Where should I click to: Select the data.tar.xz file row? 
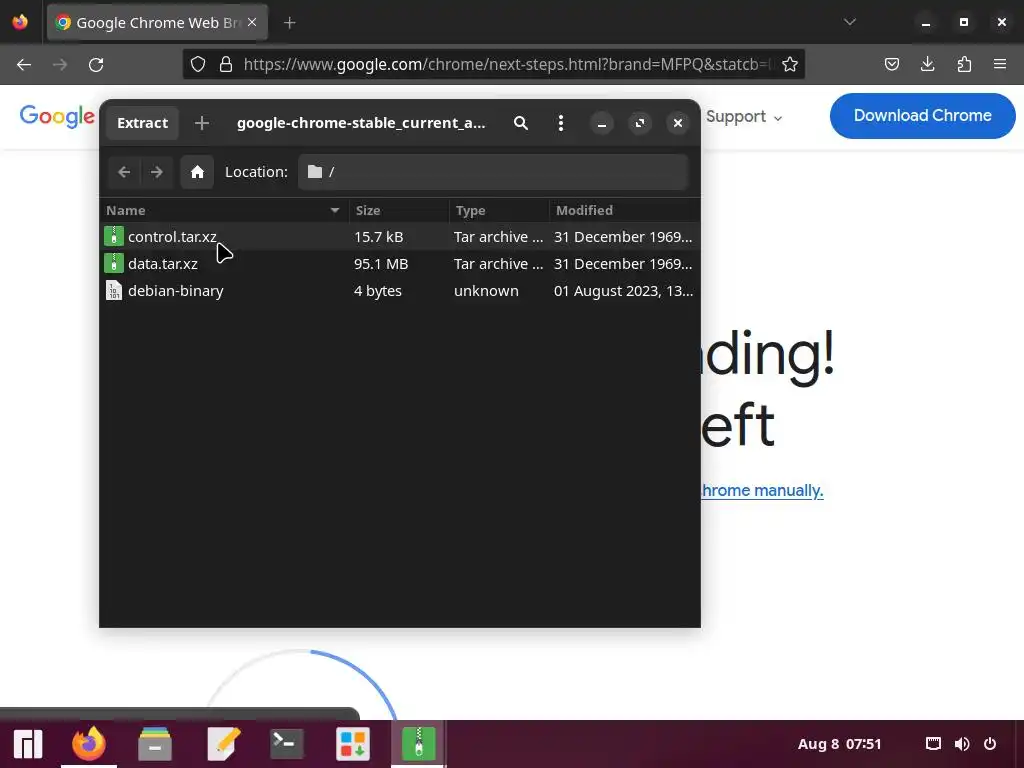pyautogui.click(x=400, y=264)
